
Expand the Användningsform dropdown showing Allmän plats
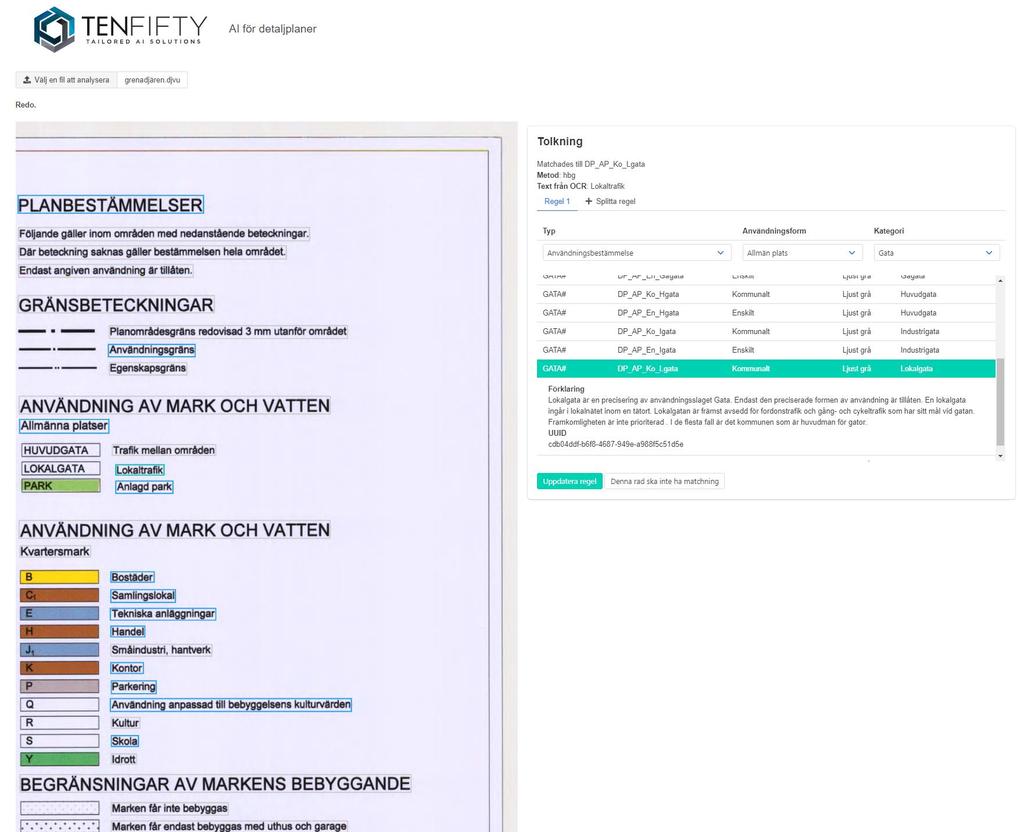802,253
